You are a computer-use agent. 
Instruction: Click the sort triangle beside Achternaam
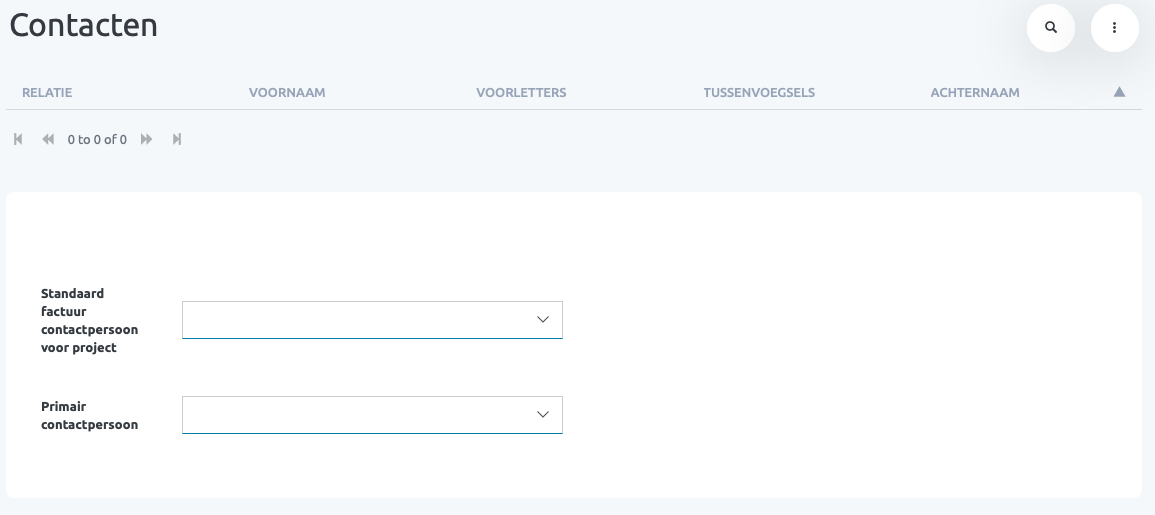click(1119, 92)
